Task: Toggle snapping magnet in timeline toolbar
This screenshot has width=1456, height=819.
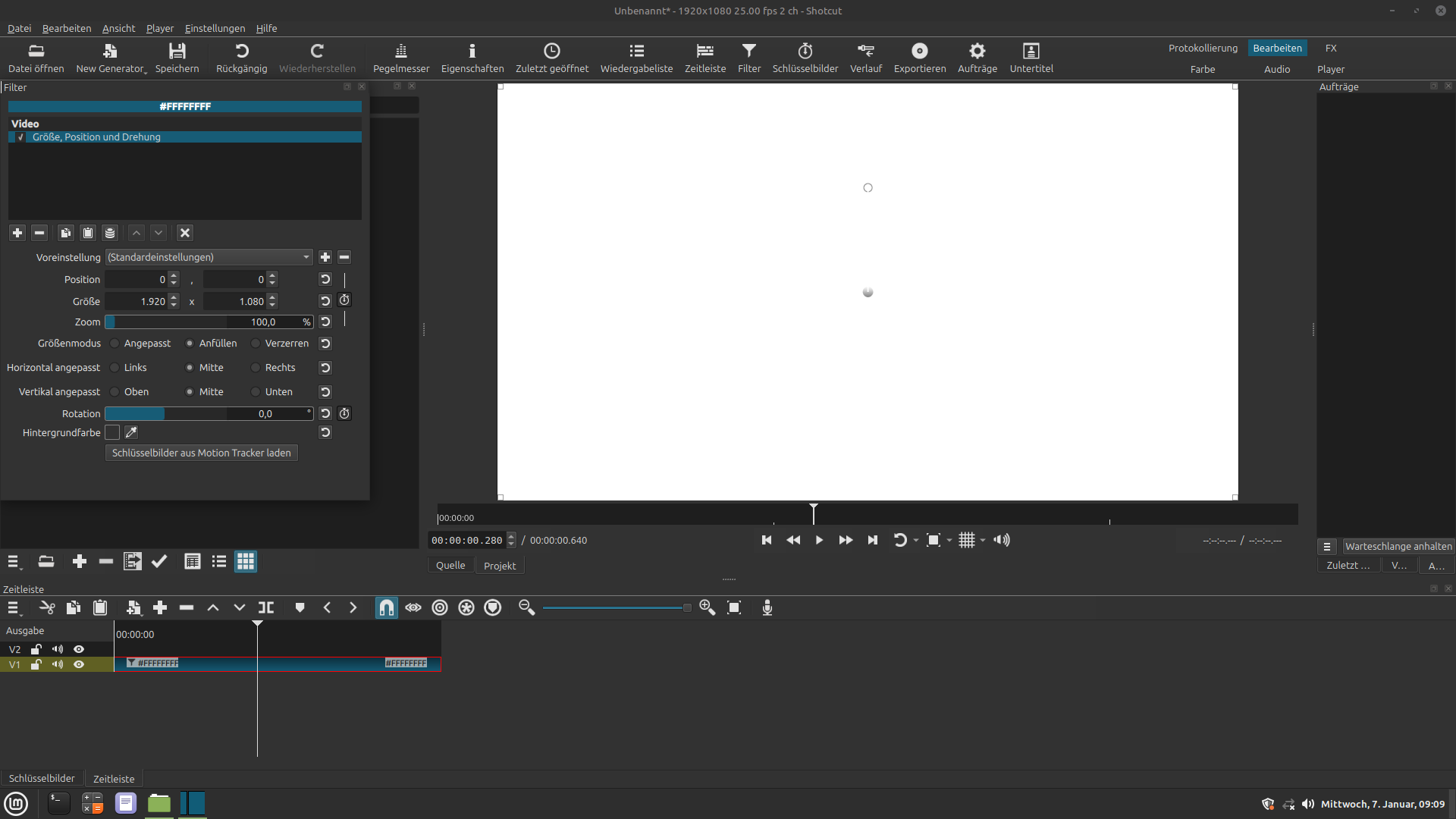Action: tap(386, 607)
